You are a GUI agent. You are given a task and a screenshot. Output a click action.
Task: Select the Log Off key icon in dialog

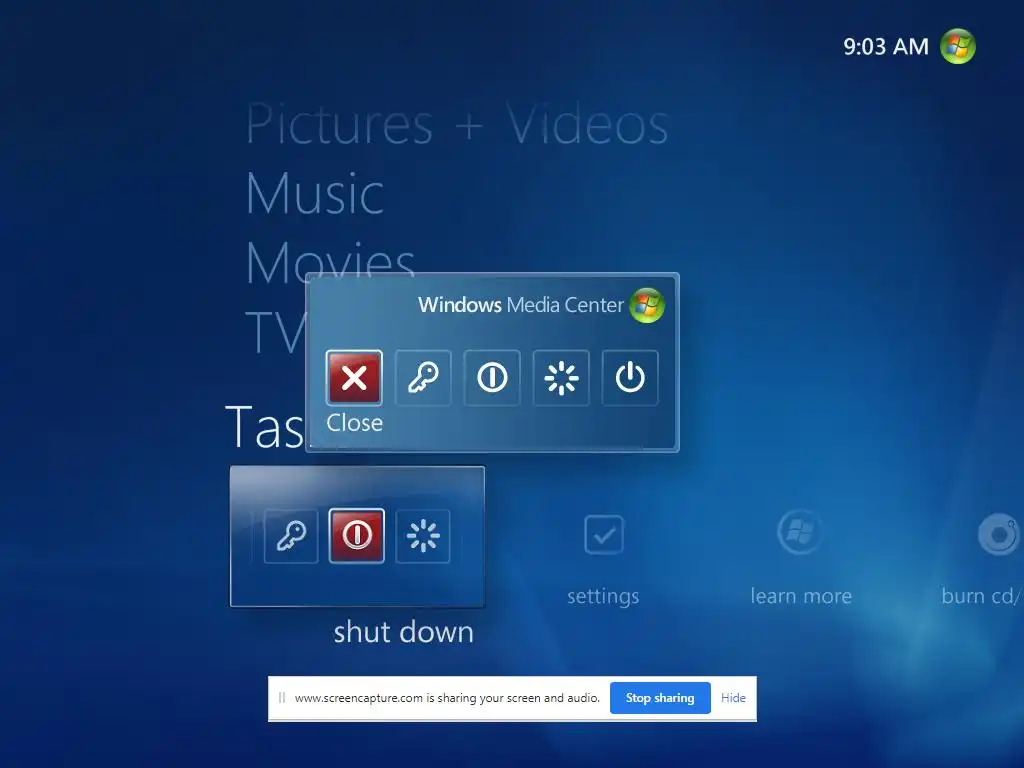click(423, 377)
